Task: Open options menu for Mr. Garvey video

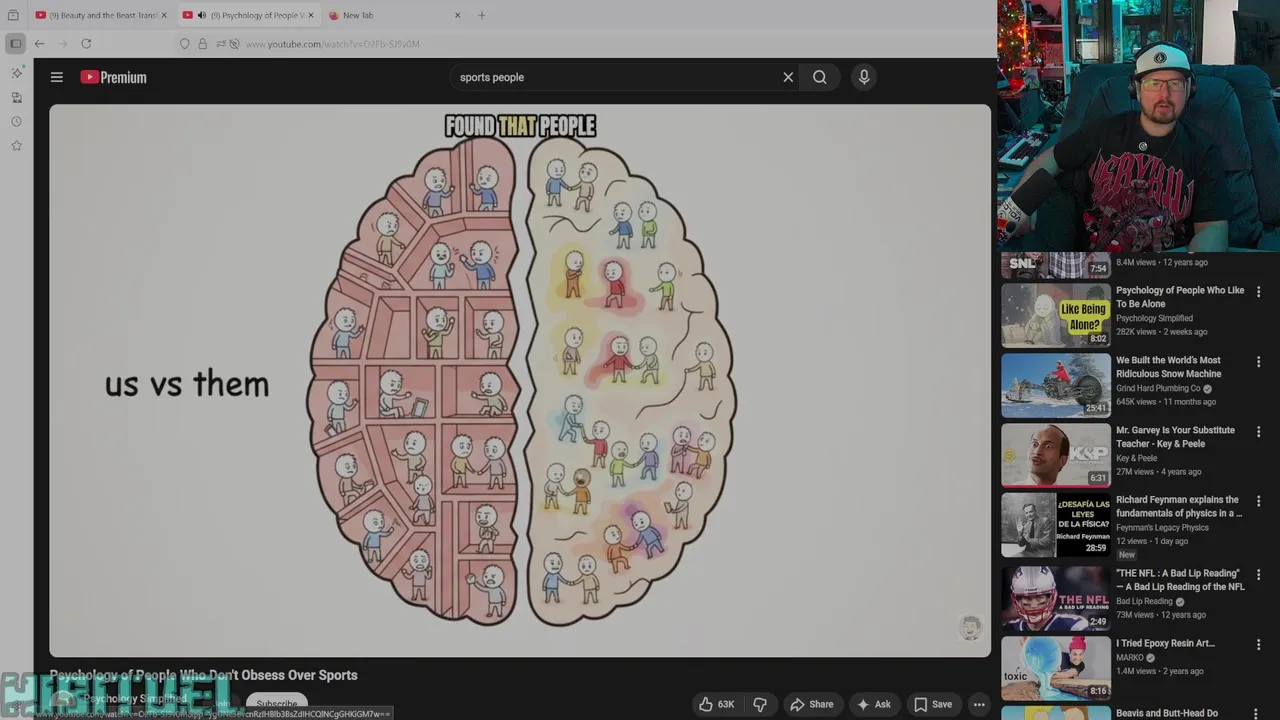Action: point(1259,432)
